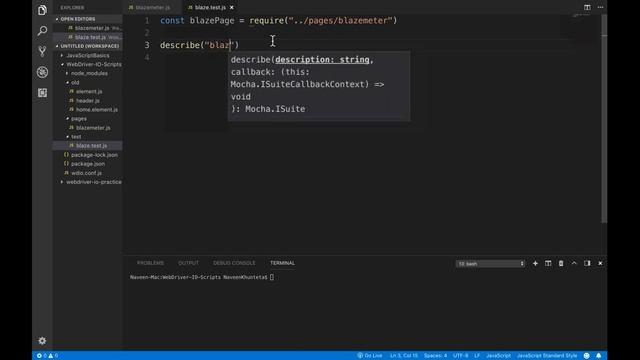The width and height of the screenshot is (640, 360).
Task: Select the TERMINAL panel tab
Action: 282,263
